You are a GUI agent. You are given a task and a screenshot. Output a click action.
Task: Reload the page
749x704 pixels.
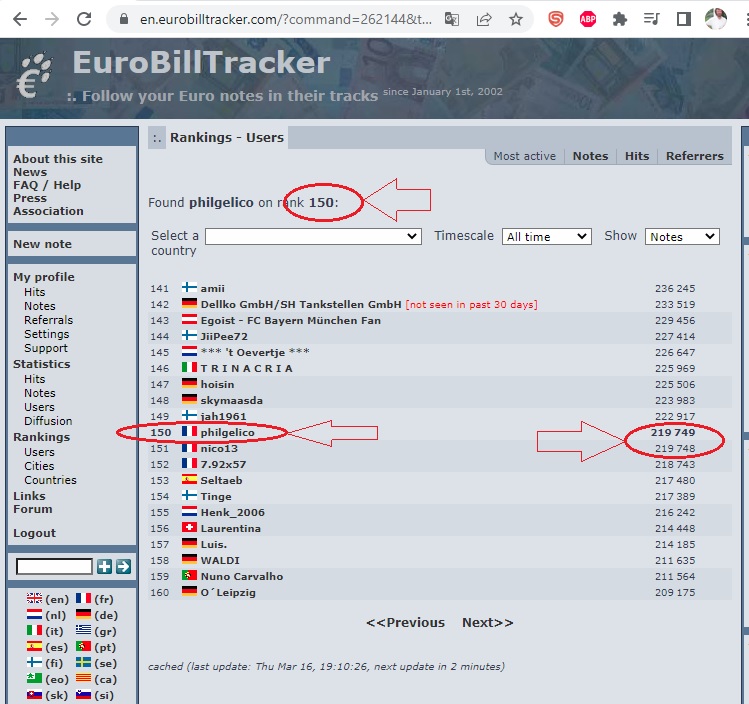pos(85,19)
